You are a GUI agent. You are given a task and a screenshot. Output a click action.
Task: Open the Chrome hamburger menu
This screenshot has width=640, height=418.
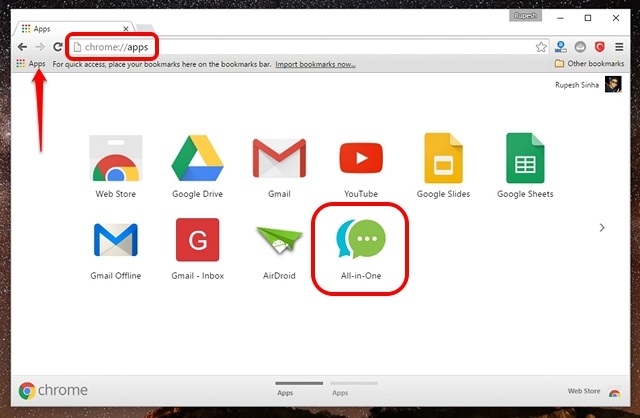pyautogui.click(x=619, y=47)
